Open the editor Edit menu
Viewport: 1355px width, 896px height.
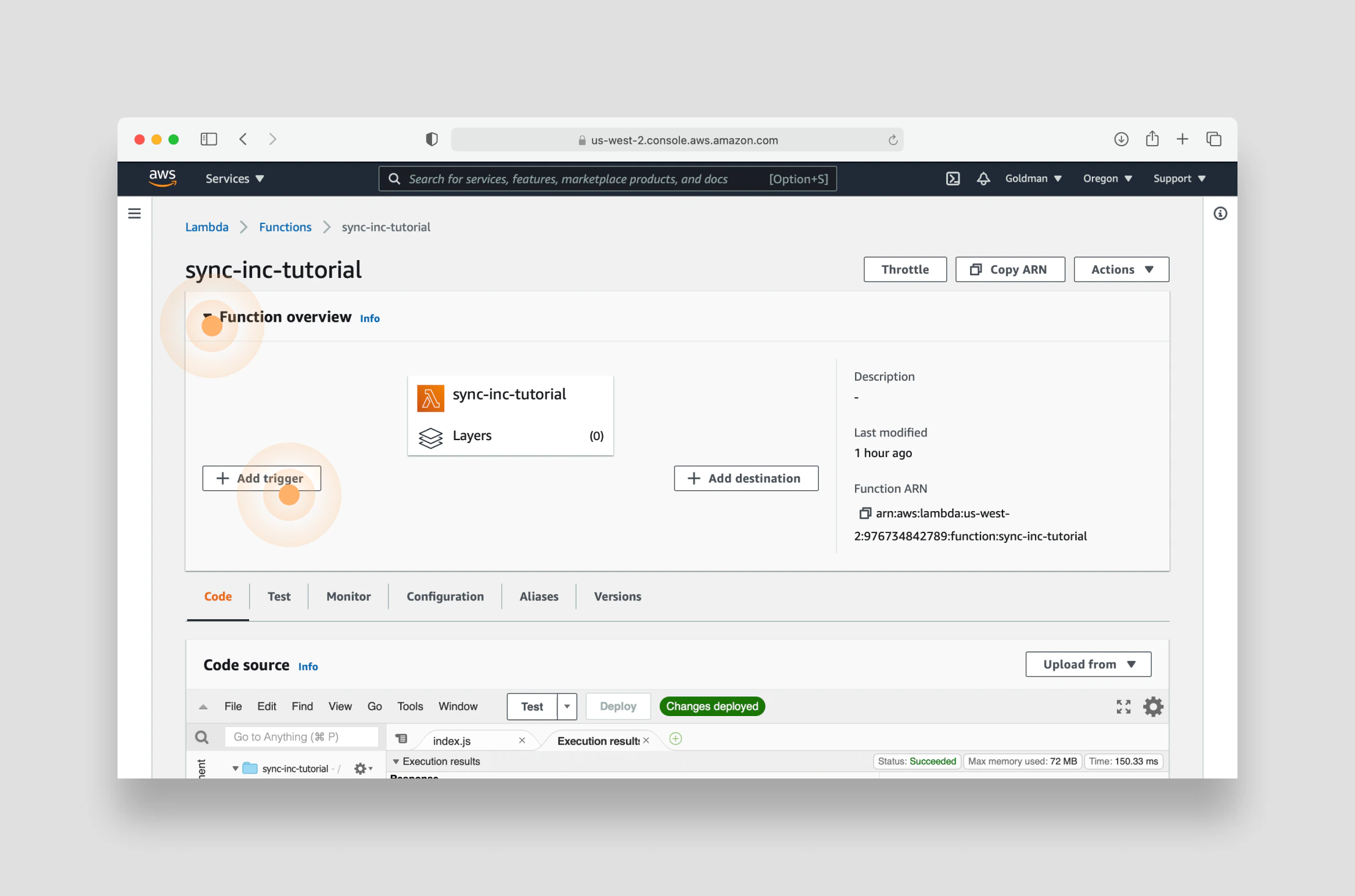pos(267,706)
